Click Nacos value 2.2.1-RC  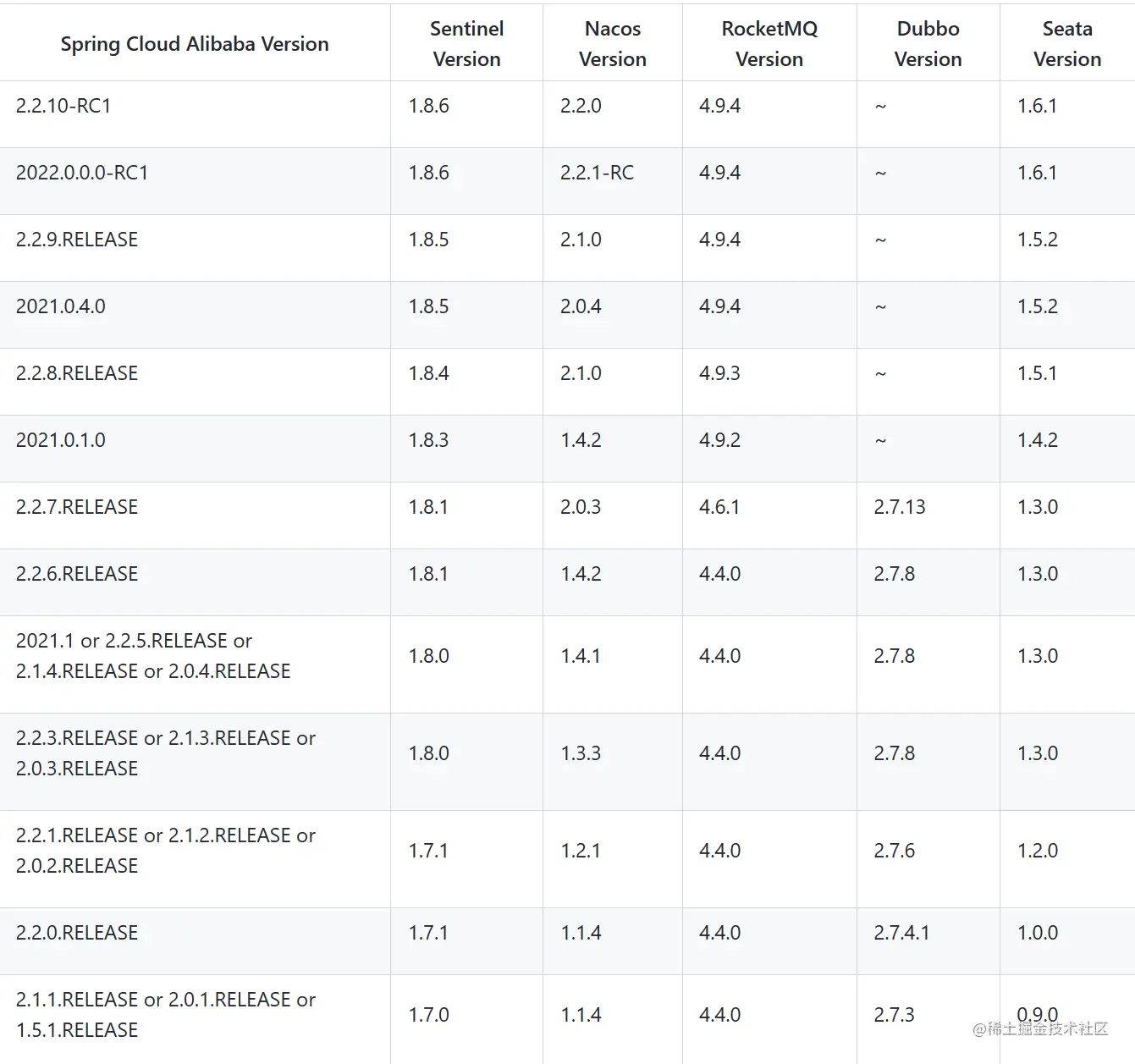[x=597, y=173]
